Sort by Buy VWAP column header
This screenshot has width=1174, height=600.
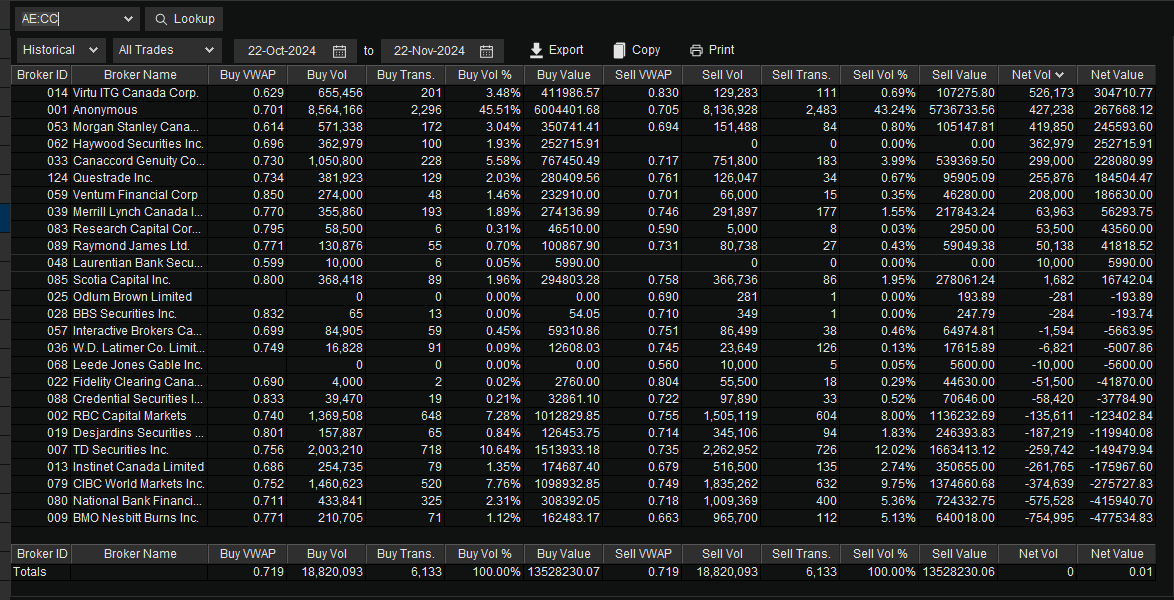tap(247, 75)
